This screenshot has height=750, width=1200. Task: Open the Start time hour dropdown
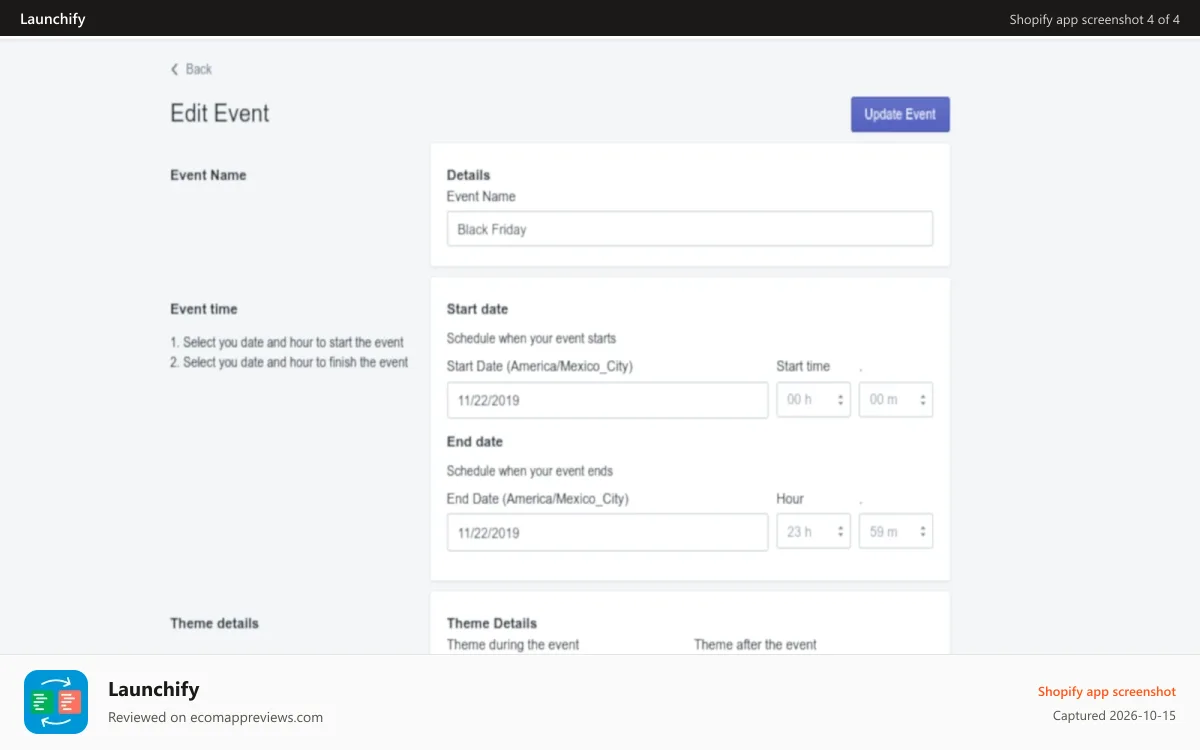pos(814,399)
